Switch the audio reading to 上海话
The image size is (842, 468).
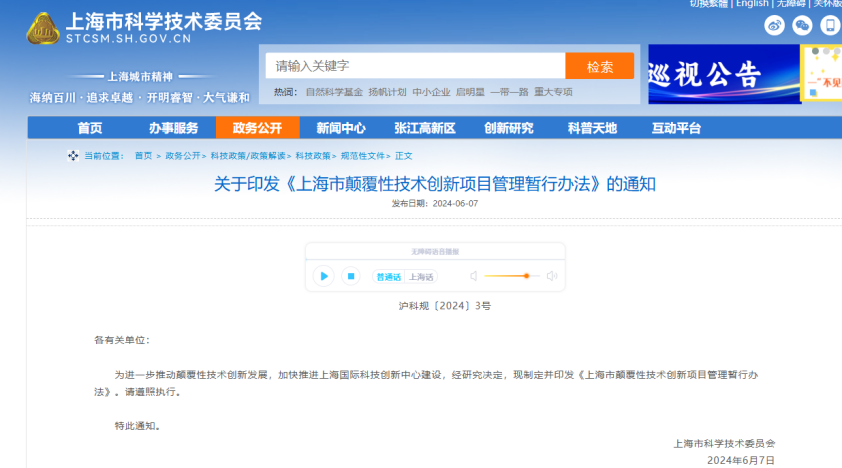[421, 277]
